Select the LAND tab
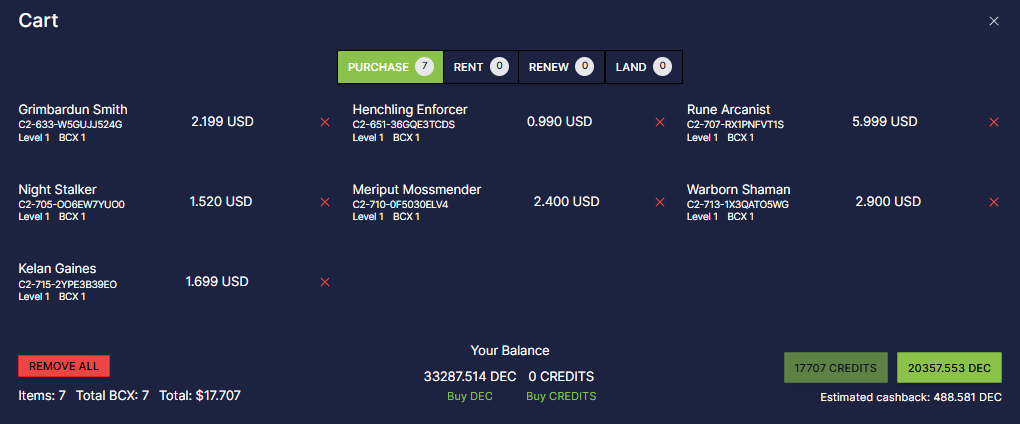 click(x=643, y=67)
